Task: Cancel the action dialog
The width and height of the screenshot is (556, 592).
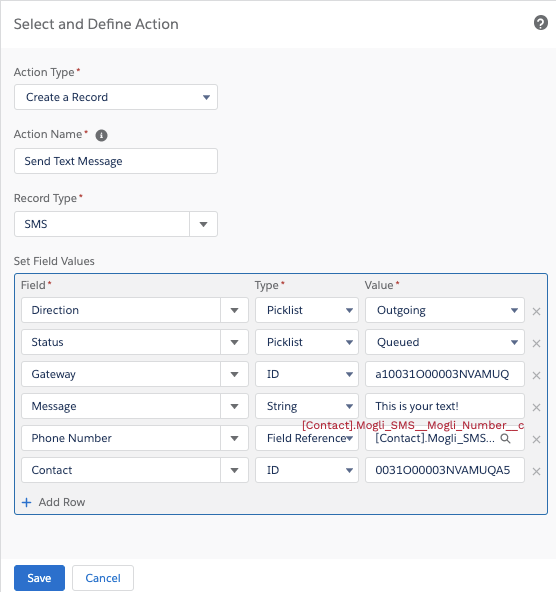Action: click(103, 578)
